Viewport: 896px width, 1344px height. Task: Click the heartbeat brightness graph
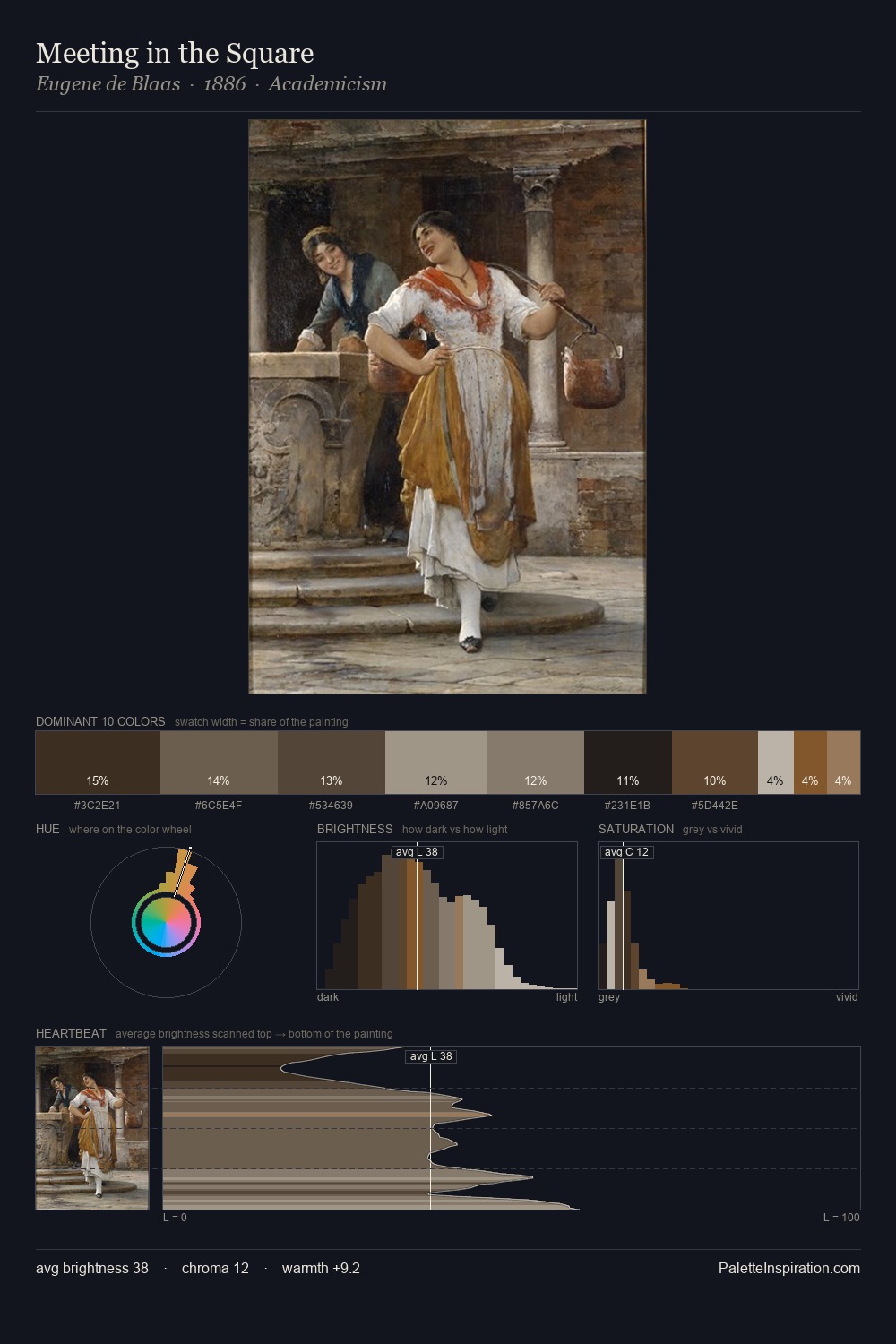click(512, 1128)
